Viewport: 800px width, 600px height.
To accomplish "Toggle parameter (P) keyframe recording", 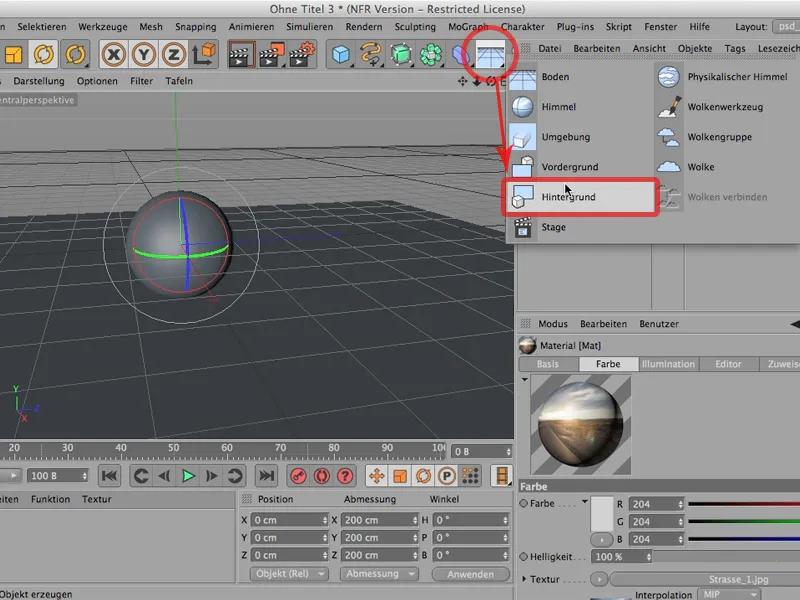I will click(447, 476).
